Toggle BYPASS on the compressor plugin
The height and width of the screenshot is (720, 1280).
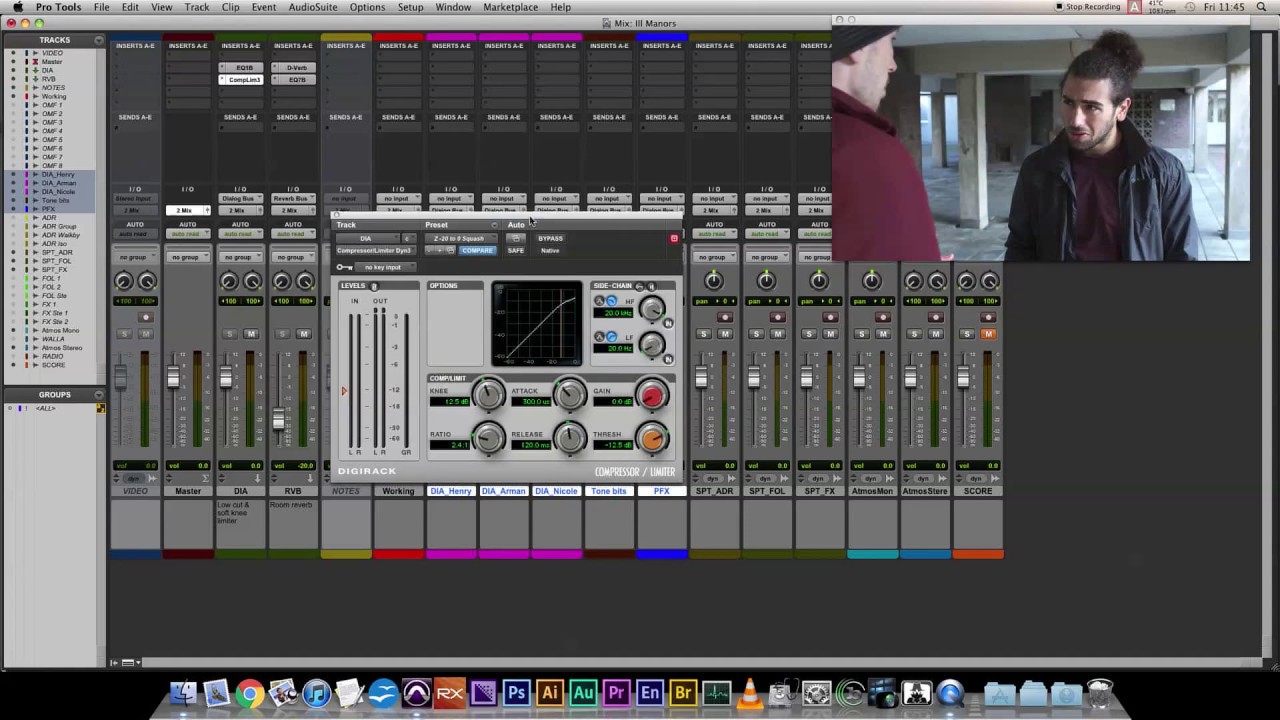(x=550, y=238)
